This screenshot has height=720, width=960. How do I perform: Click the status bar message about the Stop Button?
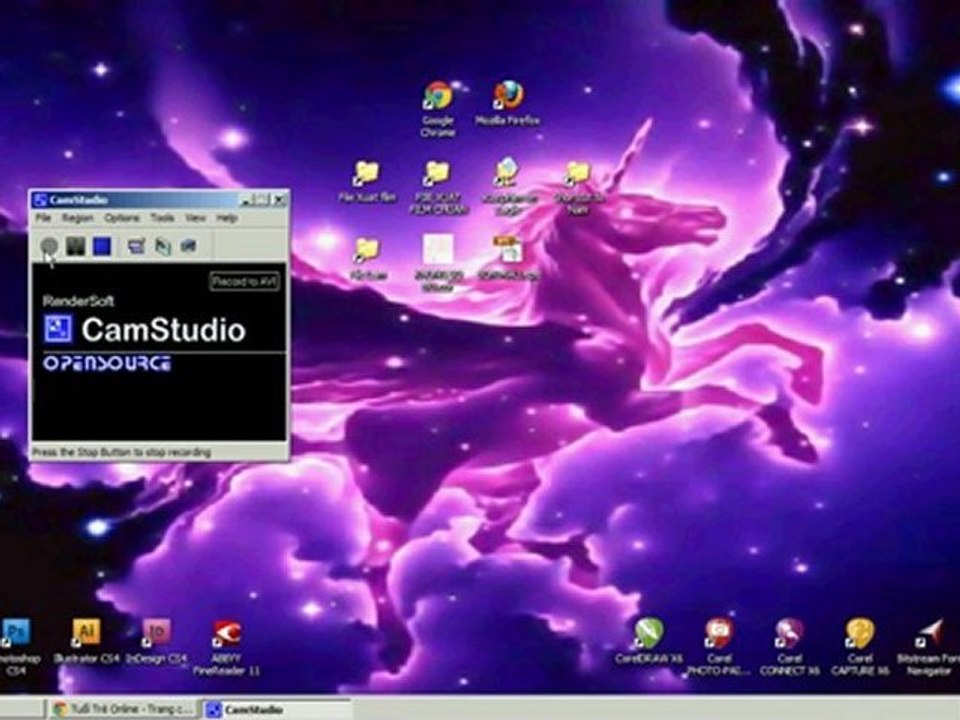[x=121, y=452]
